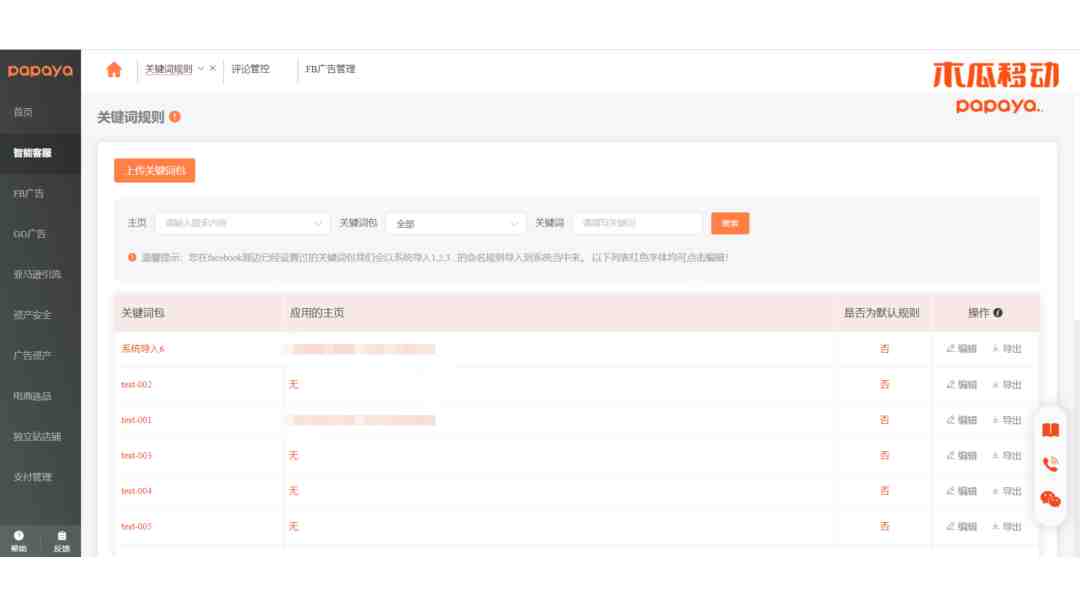This screenshot has width=1080, height=608.
Task: Open 首页 in the sidebar
Action: (23, 112)
